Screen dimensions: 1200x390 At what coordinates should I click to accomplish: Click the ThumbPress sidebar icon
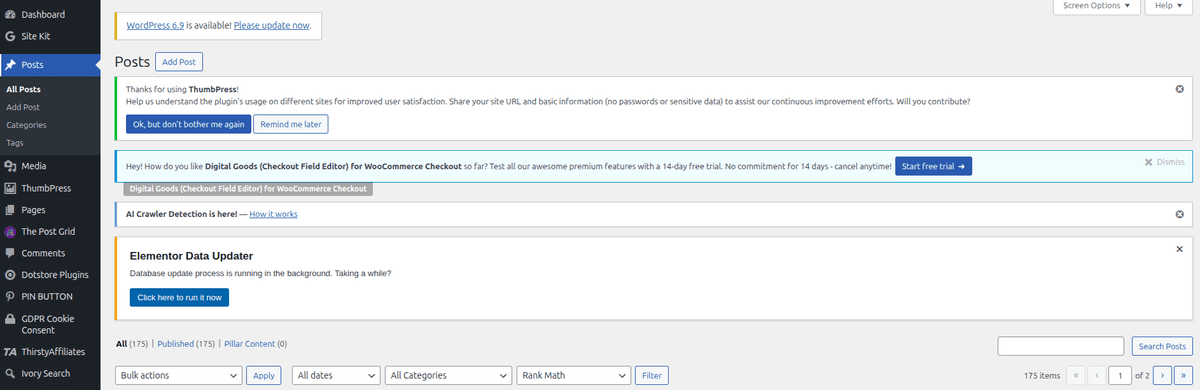10,188
